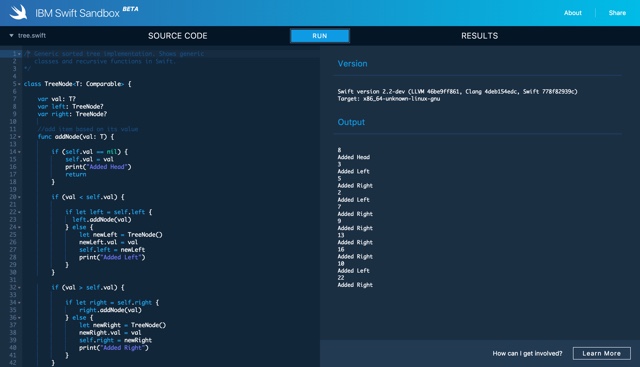Click print("Added Left") code line
Viewport: 640px width, 367px height.
tap(112, 258)
